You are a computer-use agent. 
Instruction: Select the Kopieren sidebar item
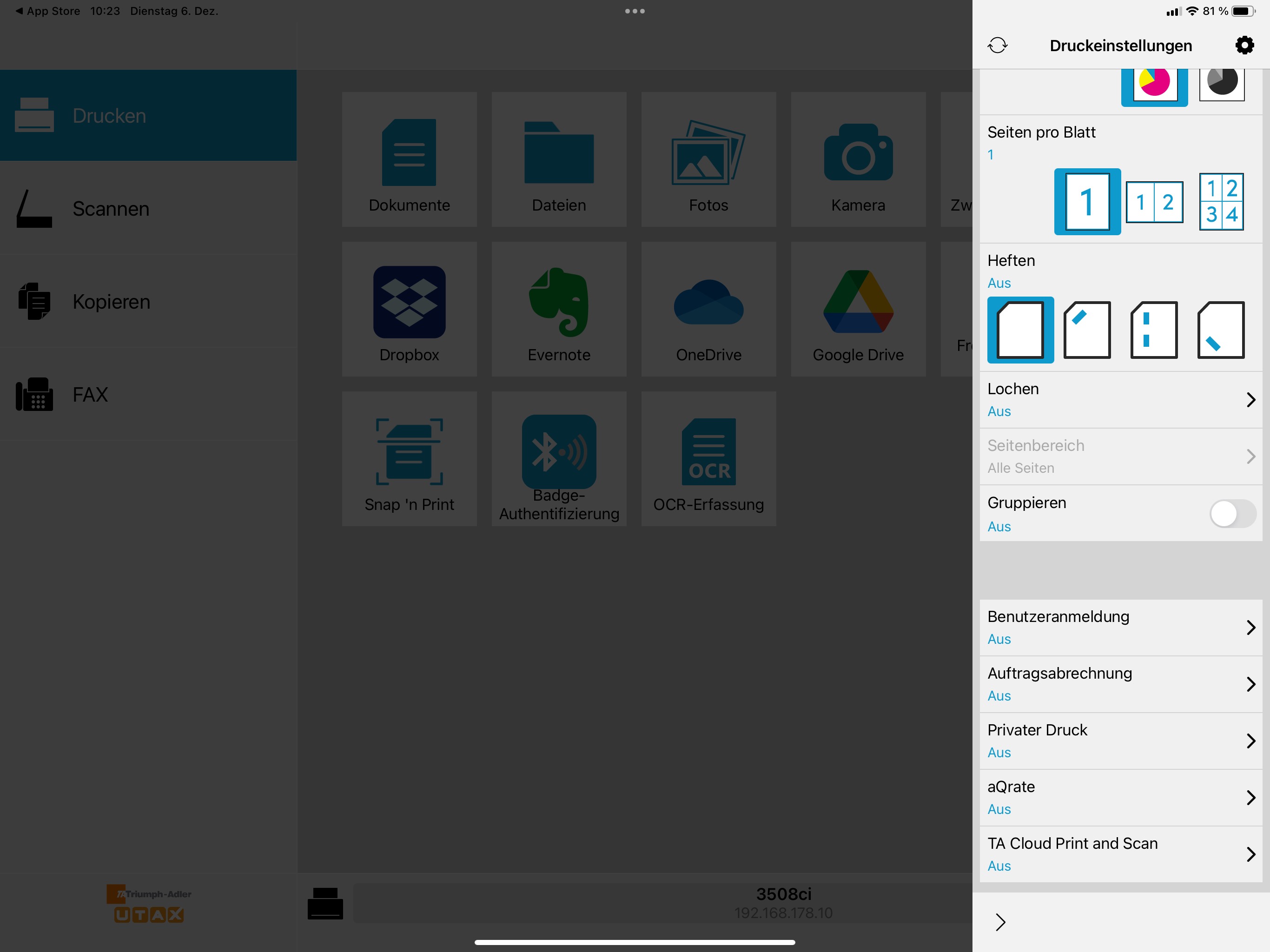[x=148, y=301]
